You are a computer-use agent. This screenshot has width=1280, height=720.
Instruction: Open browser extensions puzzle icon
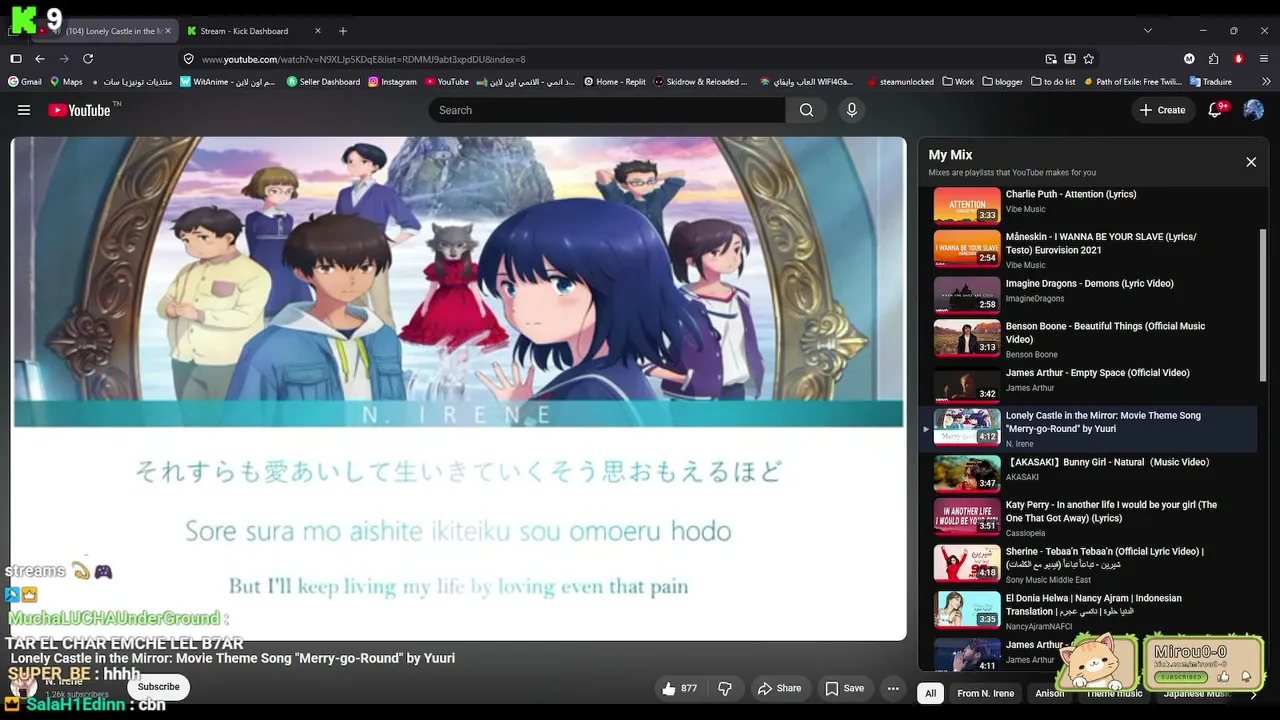coord(1214,59)
